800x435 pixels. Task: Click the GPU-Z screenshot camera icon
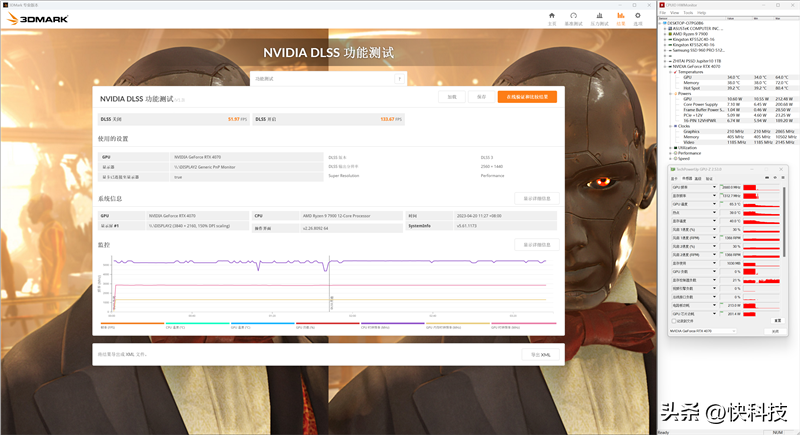click(x=767, y=178)
